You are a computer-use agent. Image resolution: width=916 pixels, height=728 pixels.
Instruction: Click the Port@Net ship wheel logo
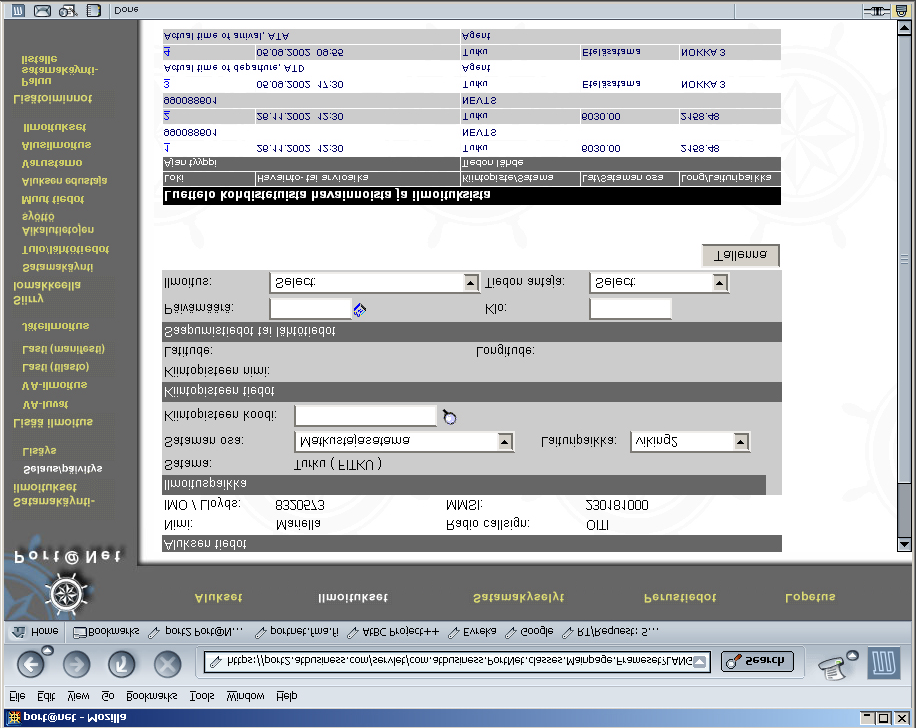(x=67, y=594)
